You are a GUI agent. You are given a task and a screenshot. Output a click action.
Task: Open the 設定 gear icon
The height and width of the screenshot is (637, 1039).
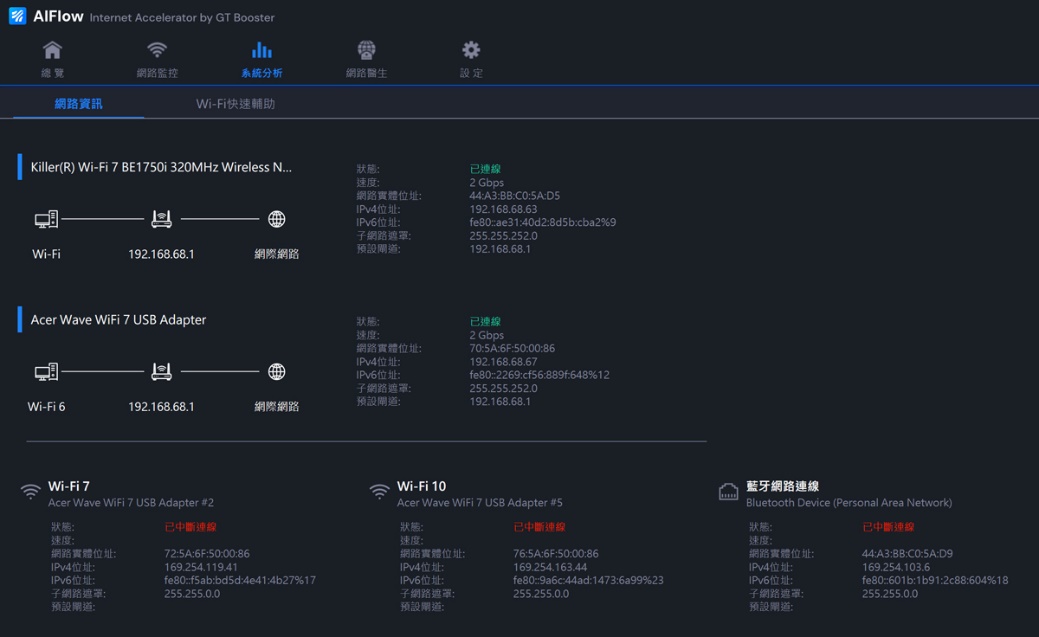click(471, 51)
